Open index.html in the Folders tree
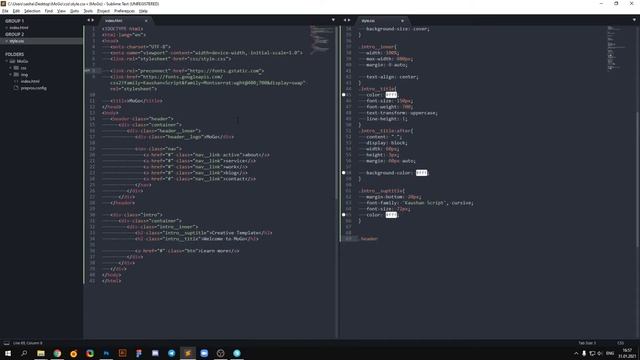The height and width of the screenshot is (360, 640). click(30, 81)
